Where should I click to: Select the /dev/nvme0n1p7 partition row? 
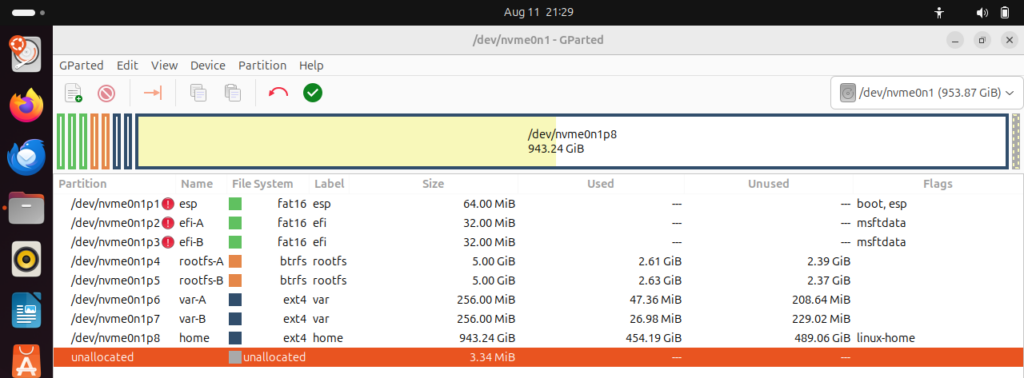coord(539,319)
